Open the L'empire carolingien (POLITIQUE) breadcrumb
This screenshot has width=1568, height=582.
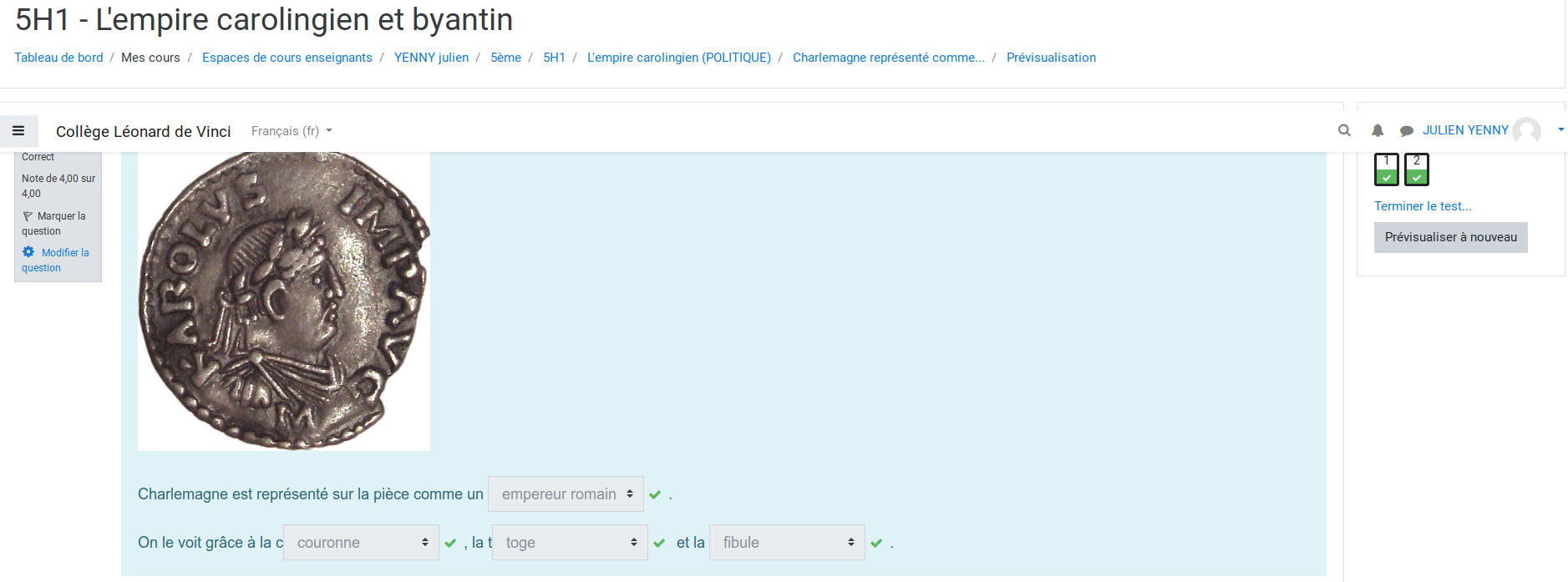pos(679,58)
